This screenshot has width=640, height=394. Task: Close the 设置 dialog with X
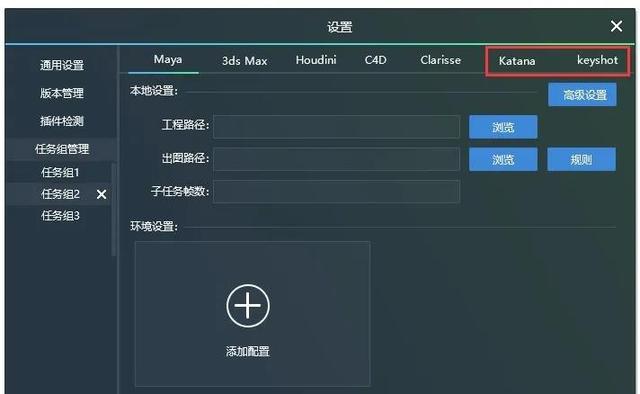616,27
